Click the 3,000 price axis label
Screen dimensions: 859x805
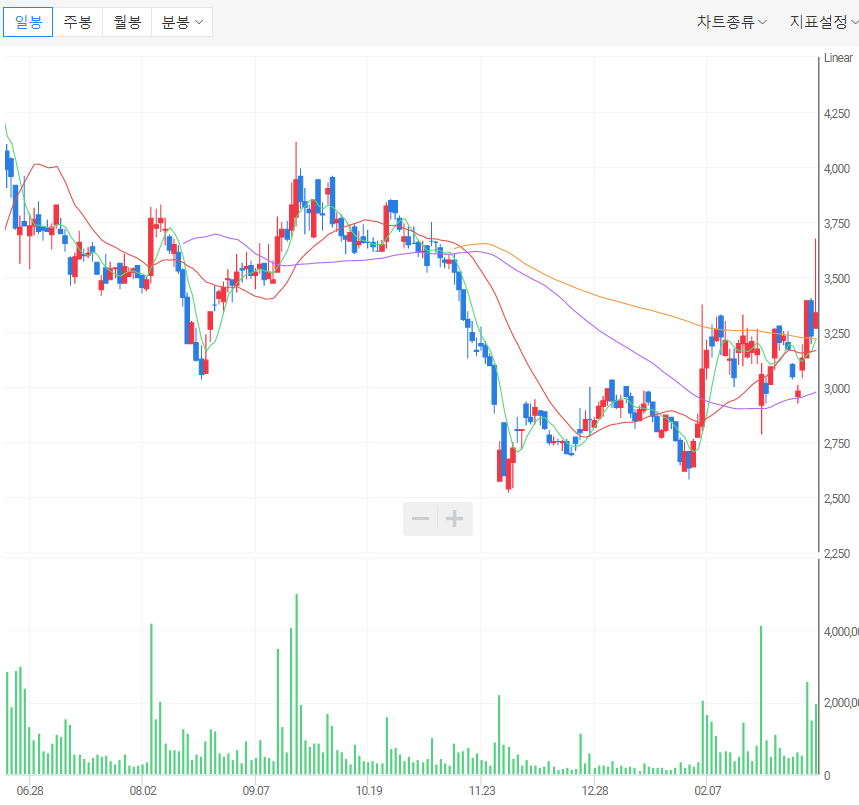(x=837, y=389)
